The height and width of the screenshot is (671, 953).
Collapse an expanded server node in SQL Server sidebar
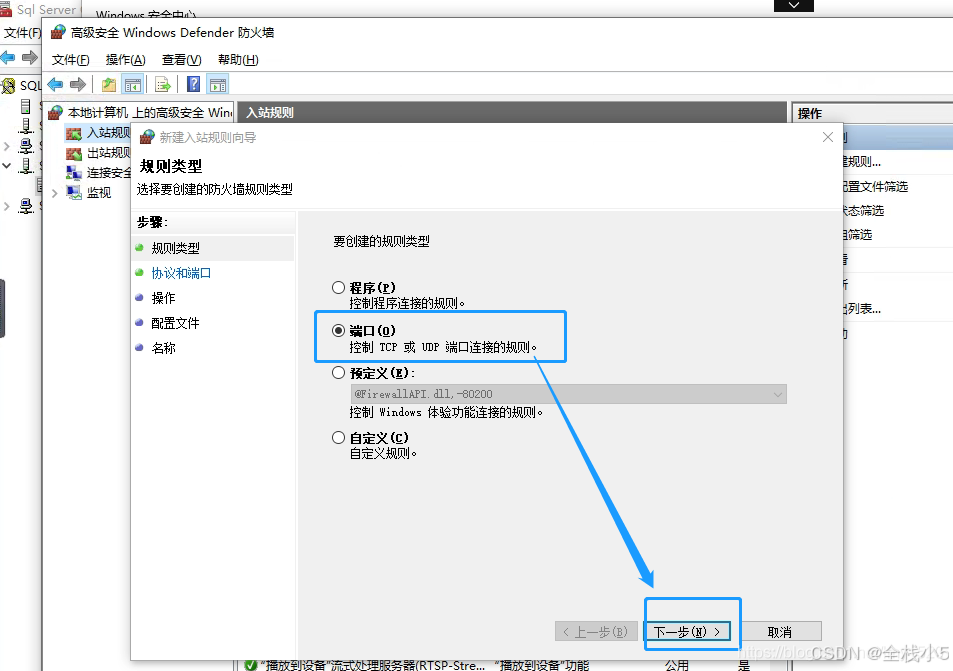point(7,165)
